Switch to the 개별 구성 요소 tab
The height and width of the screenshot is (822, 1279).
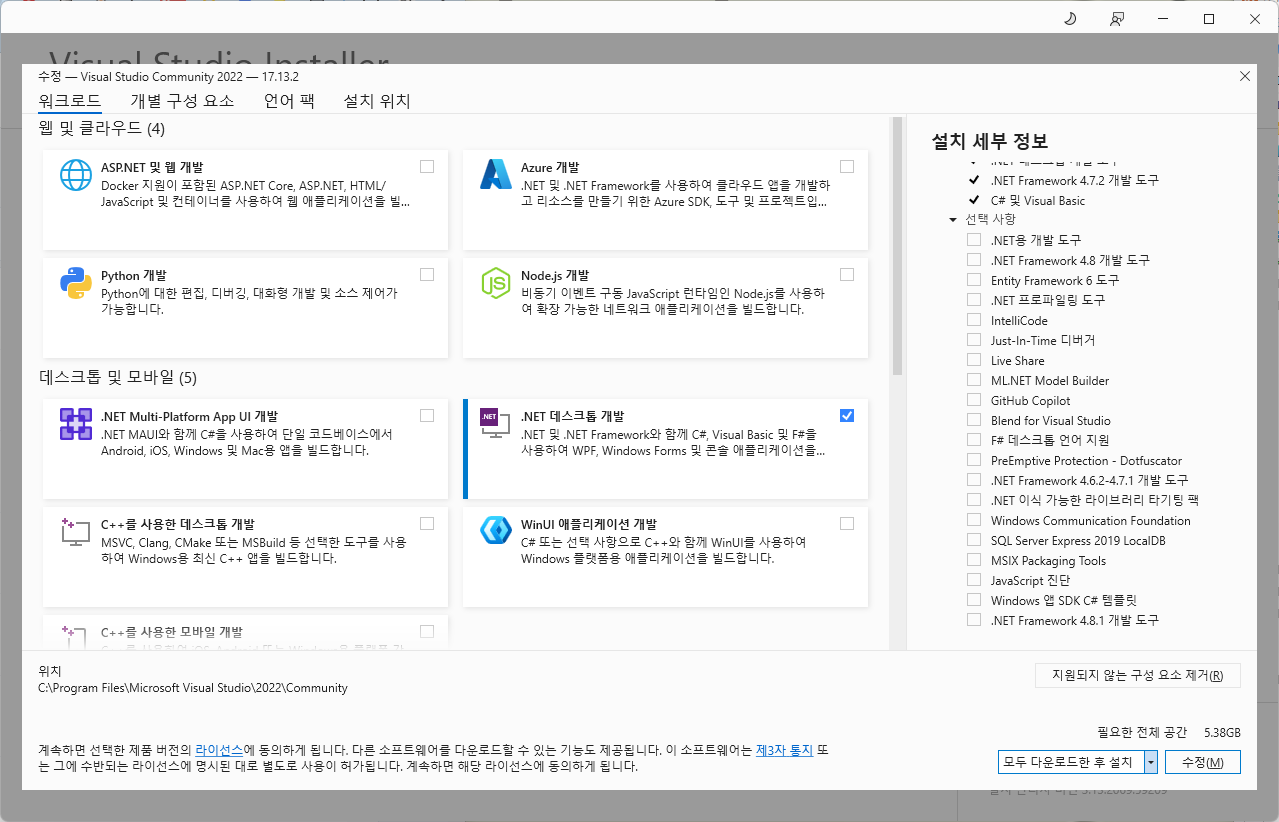pos(182,101)
